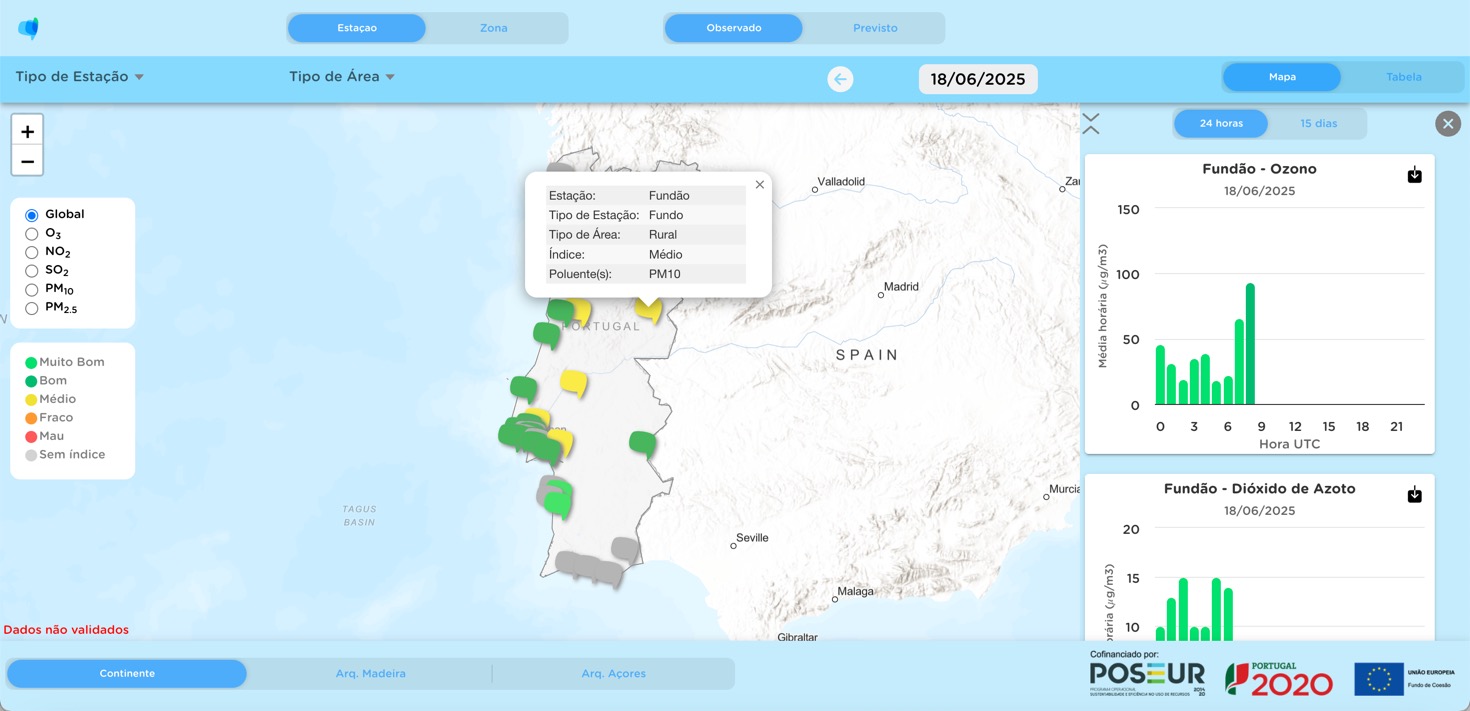This screenshot has height=711, width=1470.
Task: Close the charts panel with round X
Action: coord(1447,123)
